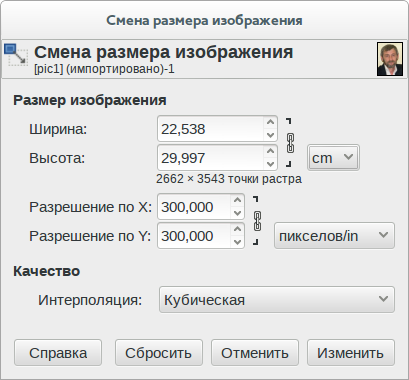Click the Ширина field containing 22,538
The image size is (409, 380).
coord(211,129)
